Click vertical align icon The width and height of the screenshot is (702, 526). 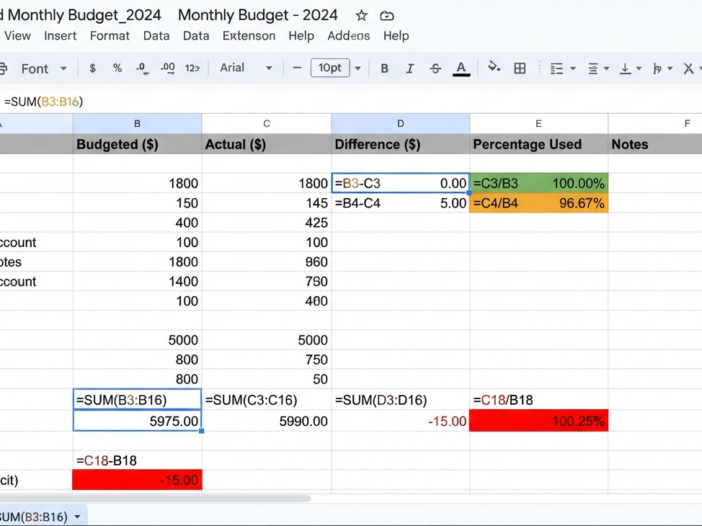coord(625,68)
